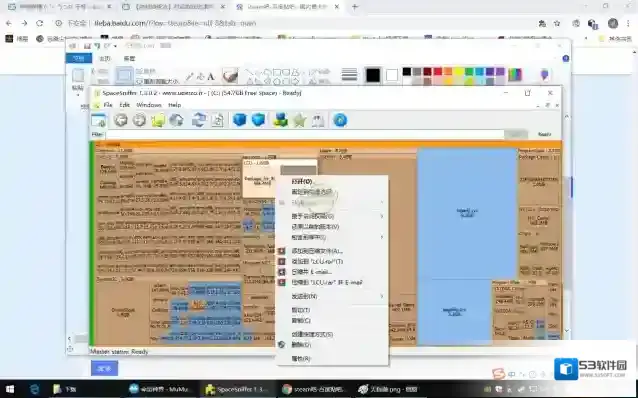This screenshot has width=638, height=398.
Task: Open line Size options in Paint
Action: 350,75
